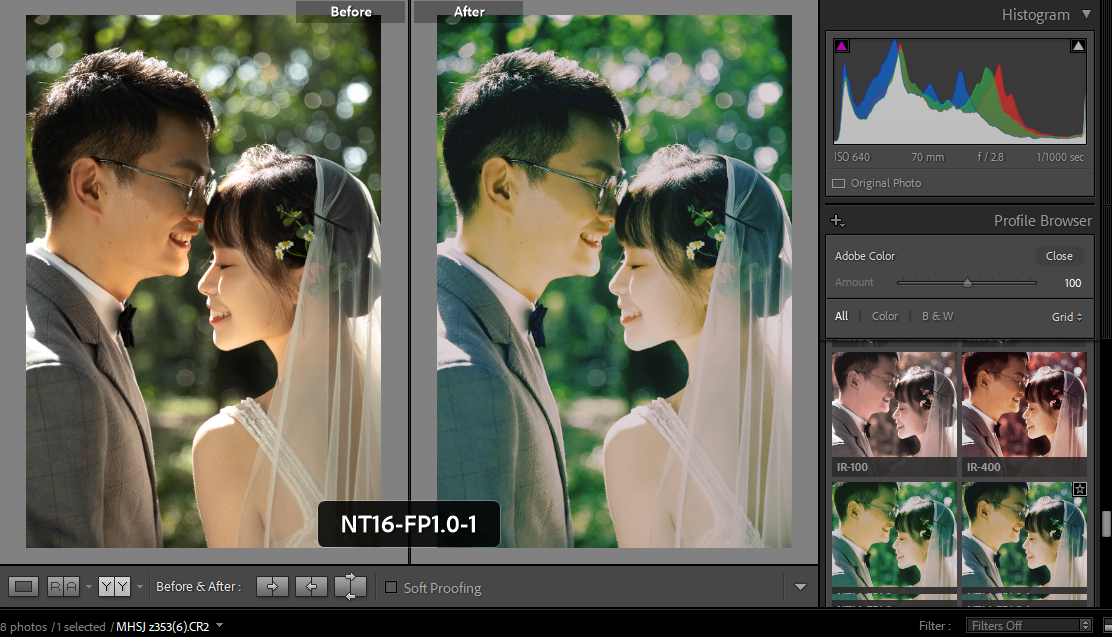Click the Loupe view icon in toolbar
This screenshot has height=637, width=1112.
25,587
